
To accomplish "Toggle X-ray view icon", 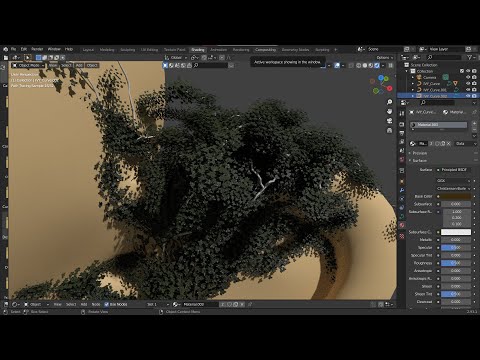I will (x=351, y=65).
